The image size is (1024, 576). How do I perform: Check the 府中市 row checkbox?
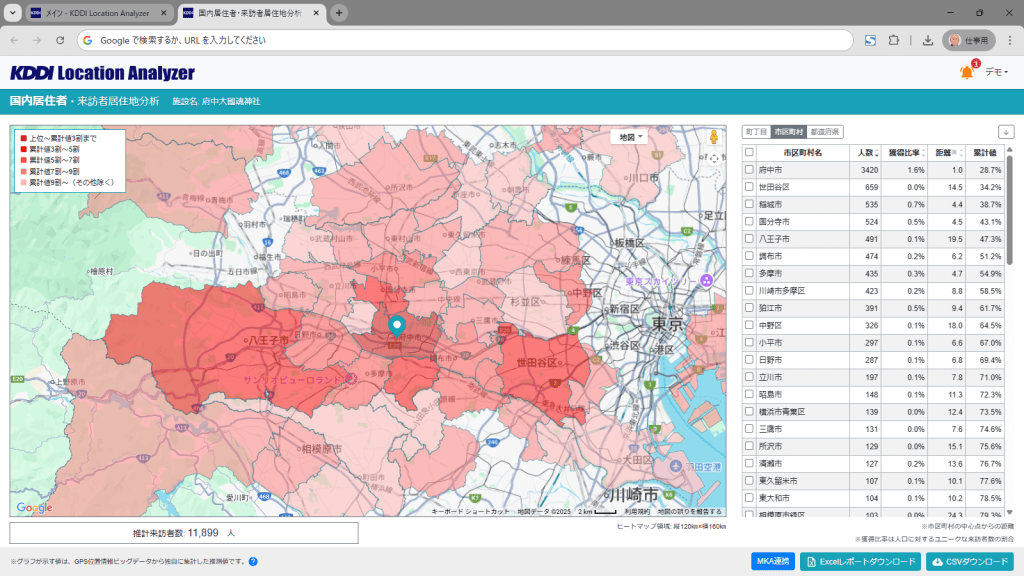pos(749,170)
